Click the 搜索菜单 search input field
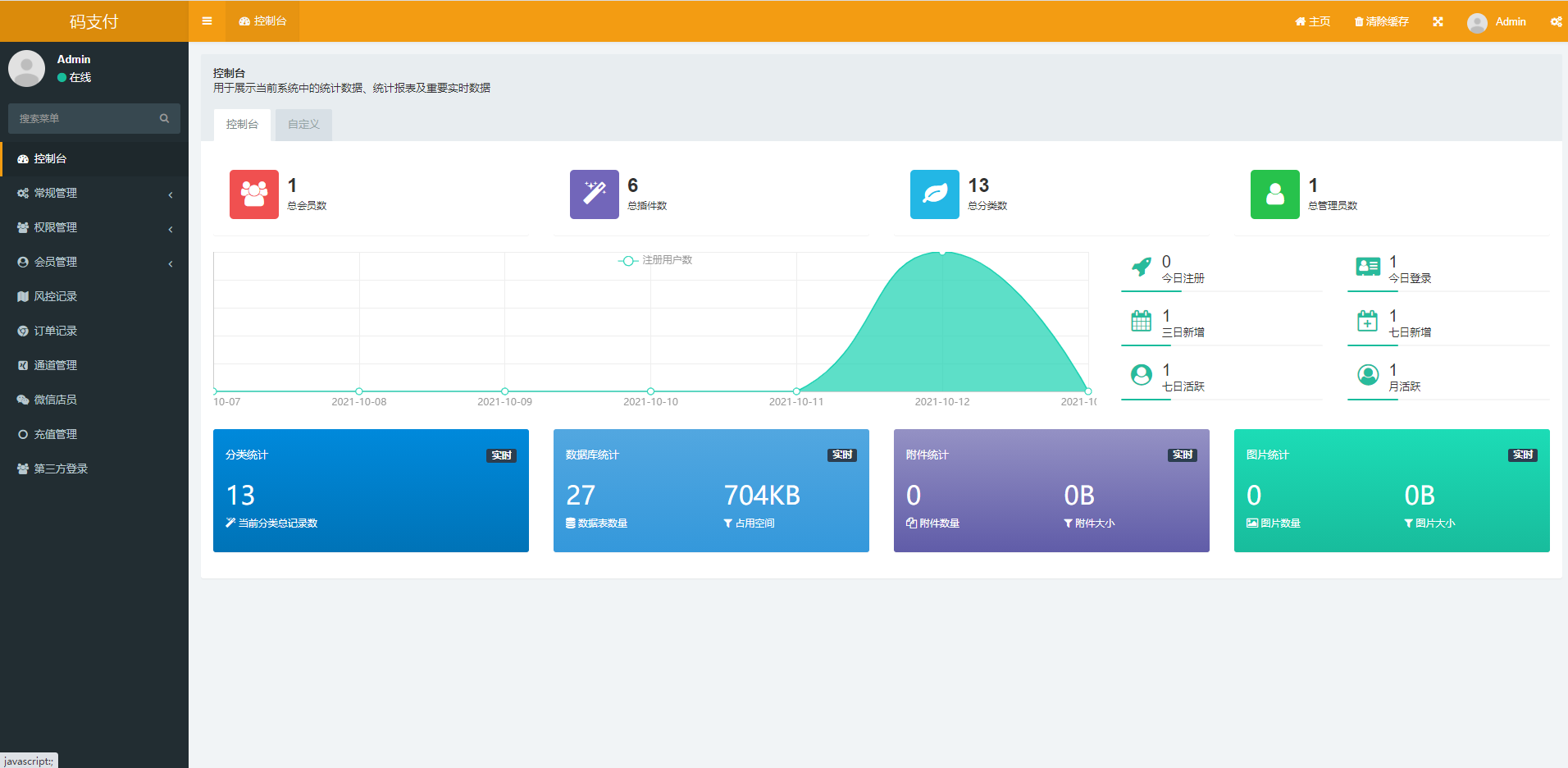The width and height of the screenshot is (1568, 768). click(x=82, y=119)
